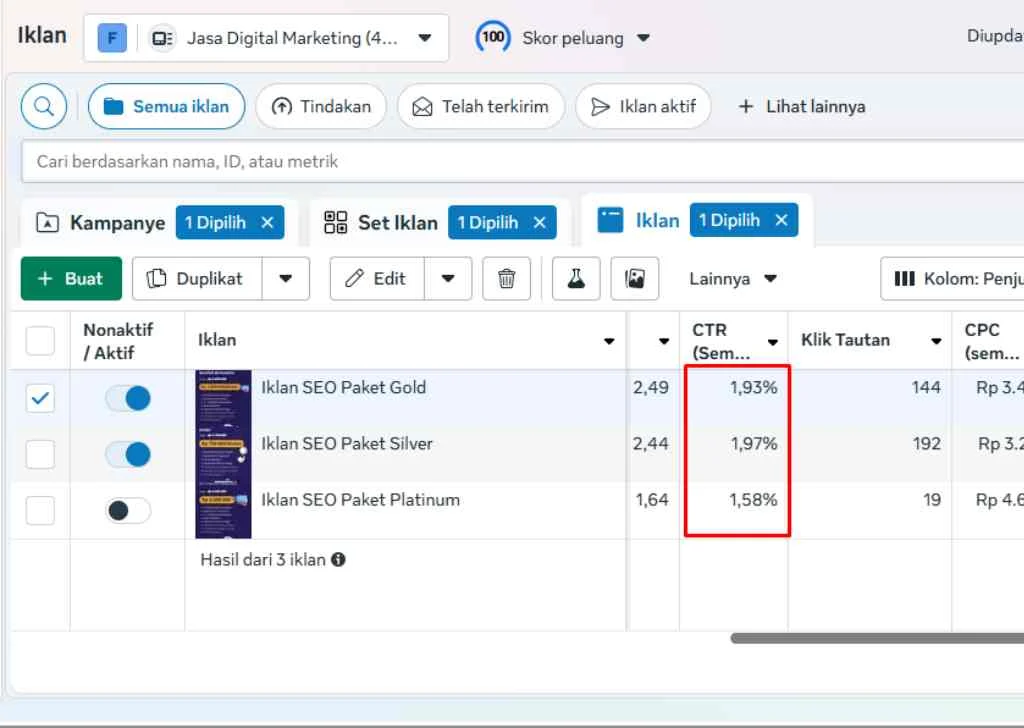Screen dimensions: 1024x728
Task: Click the info icon next to Hasil dari 3 iklan
Action: pyautogui.click(x=338, y=560)
